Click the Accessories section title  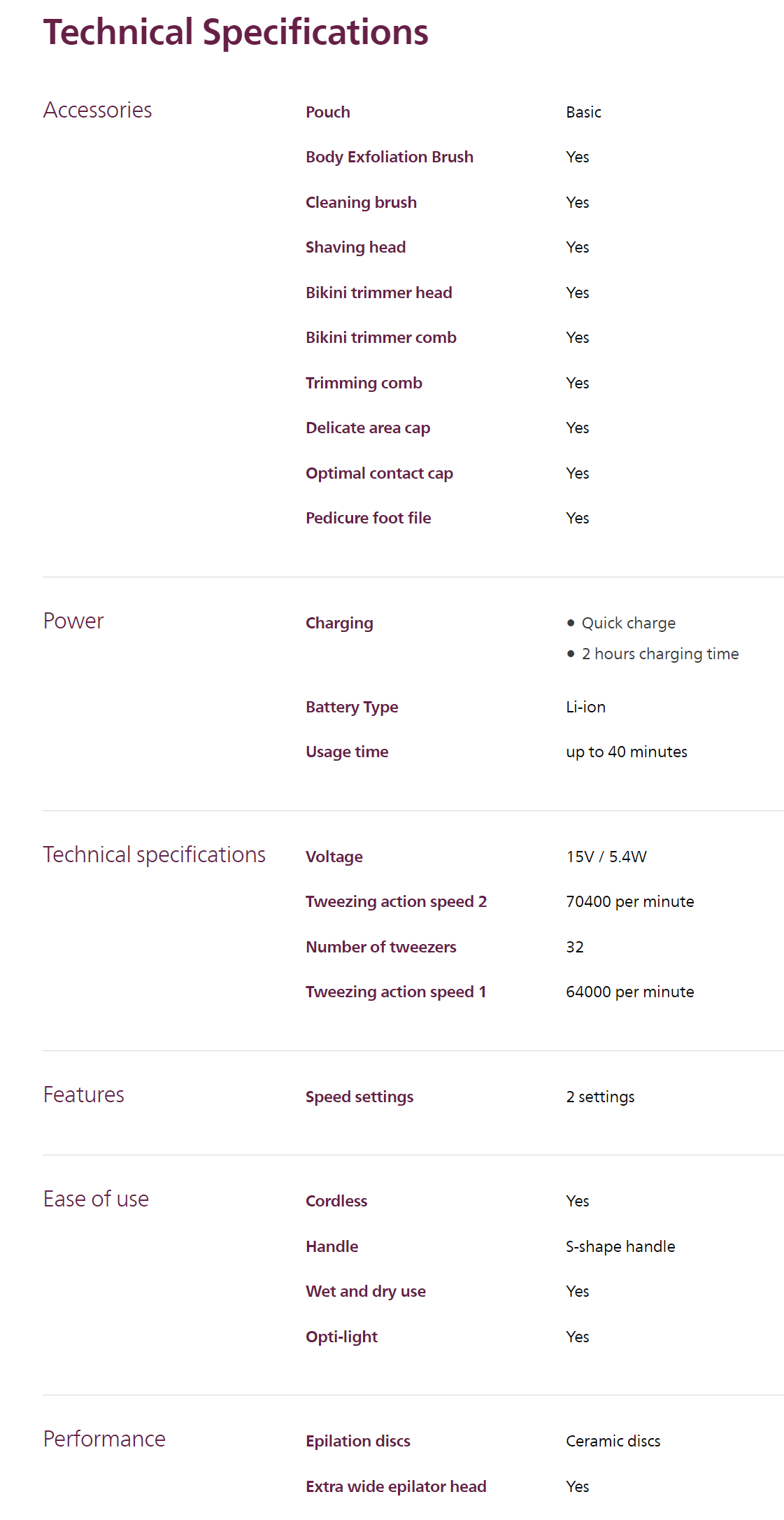pos(97,111)
